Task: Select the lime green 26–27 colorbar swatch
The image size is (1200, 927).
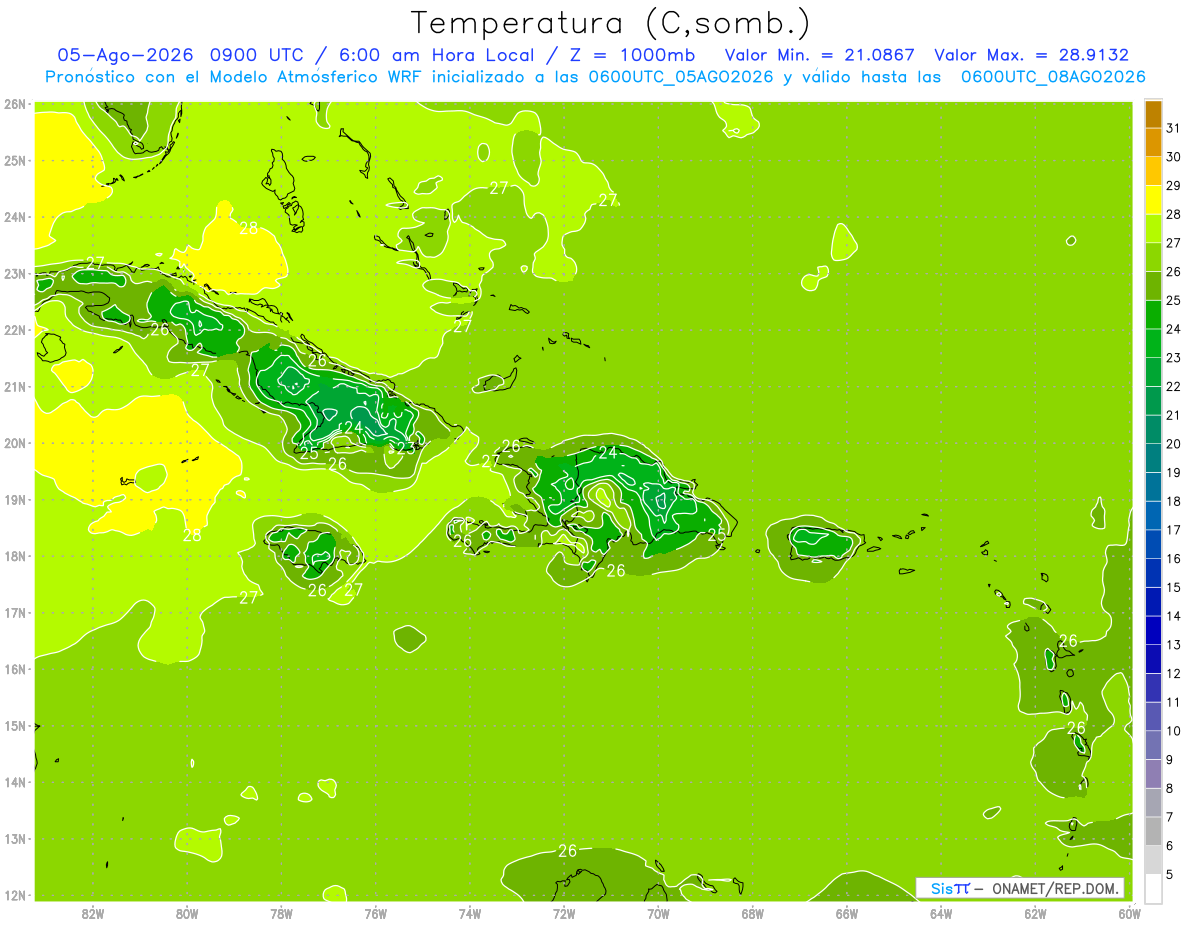Action: [1153, 258]
